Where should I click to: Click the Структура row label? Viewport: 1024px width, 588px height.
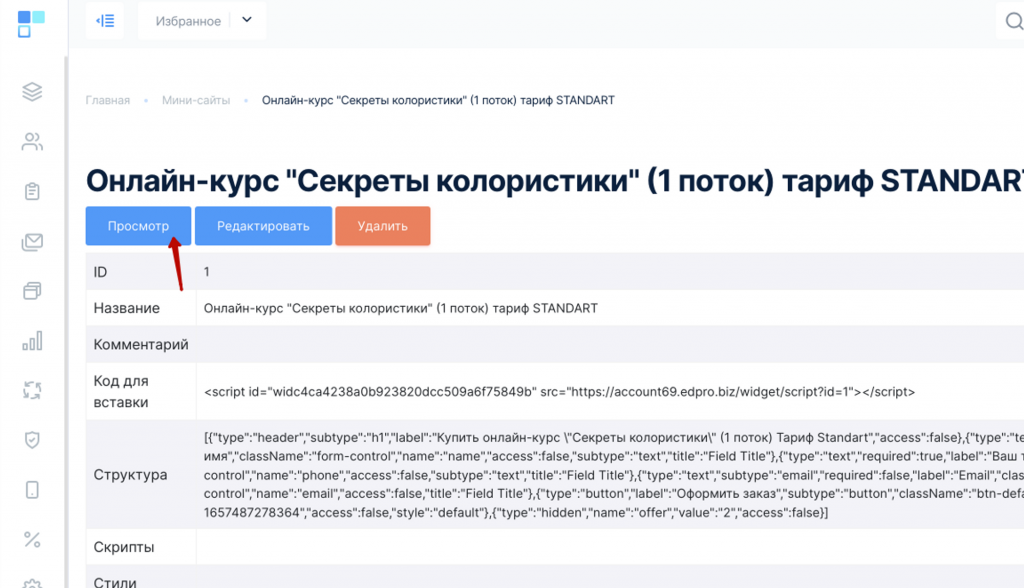point(130,475)
